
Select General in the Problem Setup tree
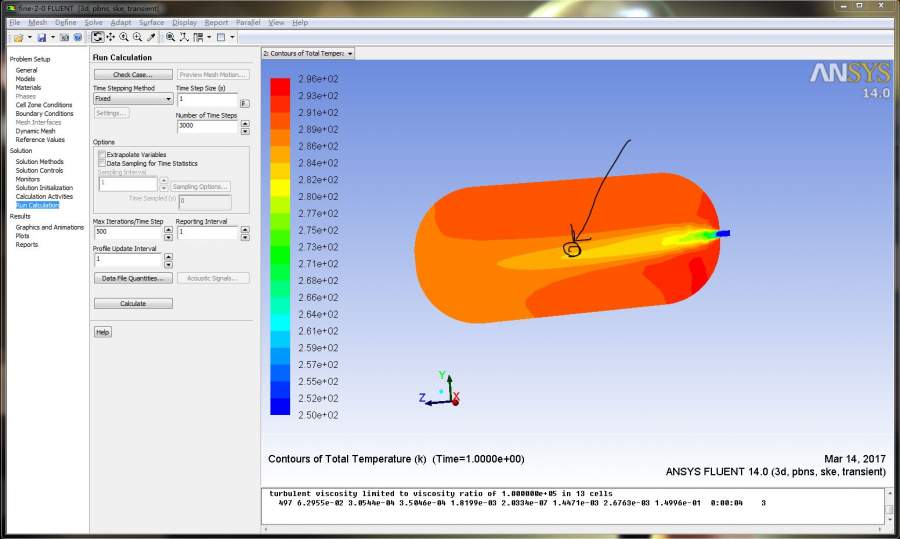coord(26,70)
